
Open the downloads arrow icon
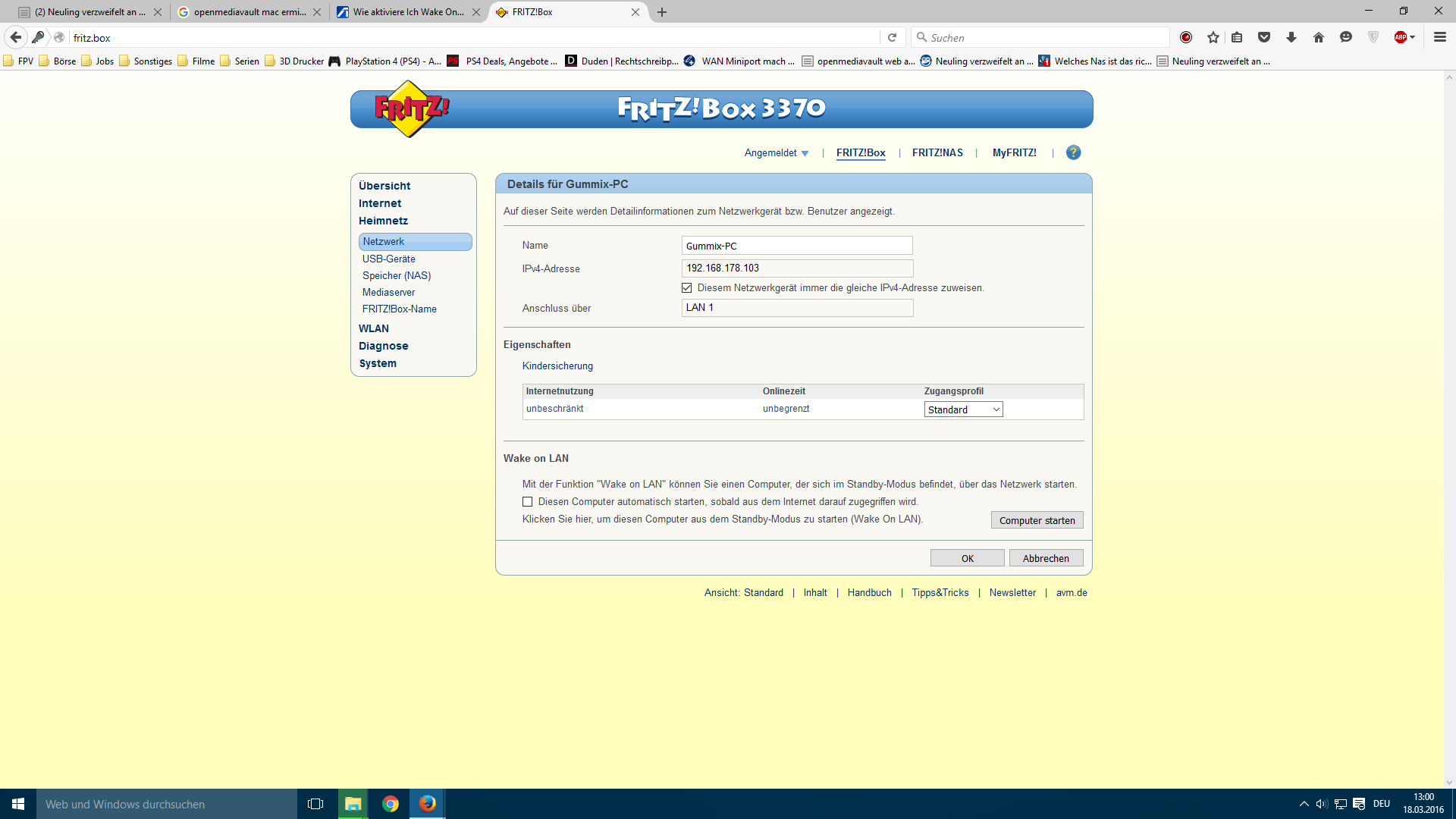click(x=1291, y=37)
